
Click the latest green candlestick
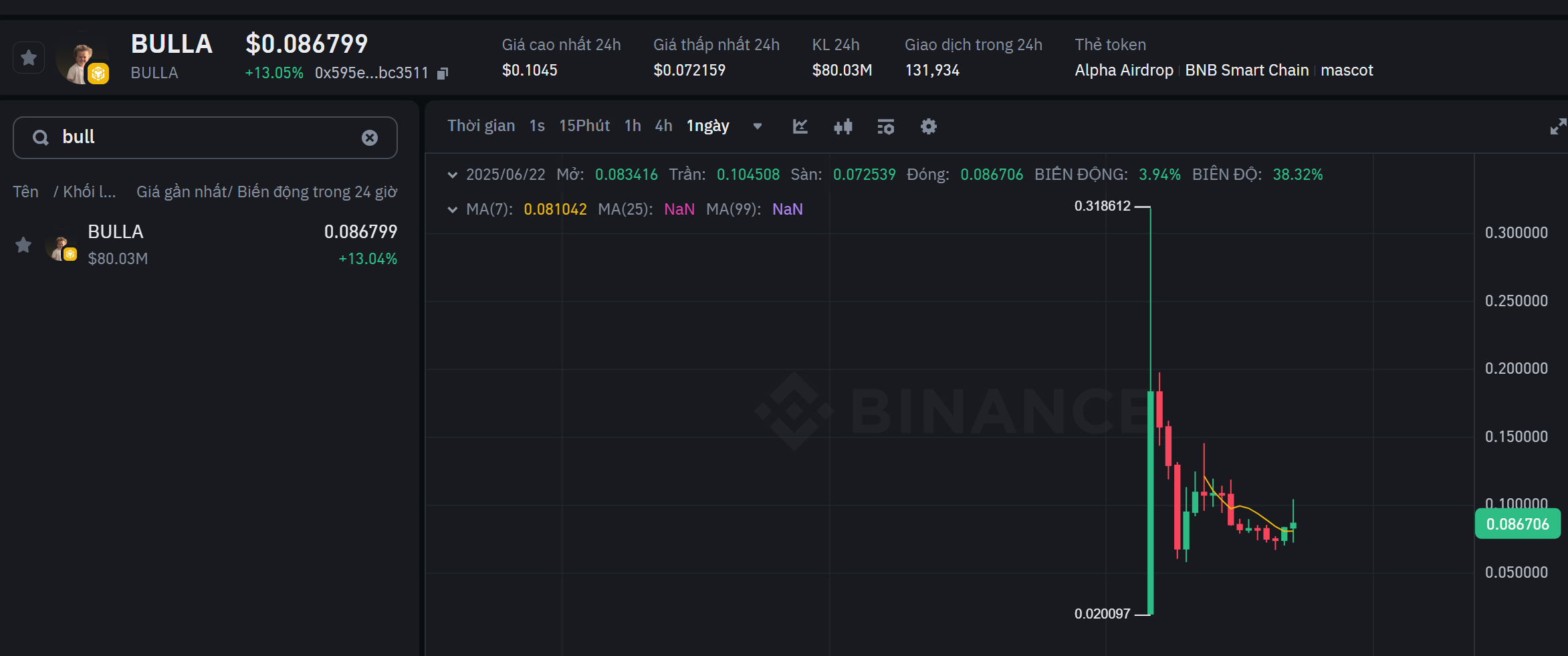pyautogui.click(x=1293, y=526)
